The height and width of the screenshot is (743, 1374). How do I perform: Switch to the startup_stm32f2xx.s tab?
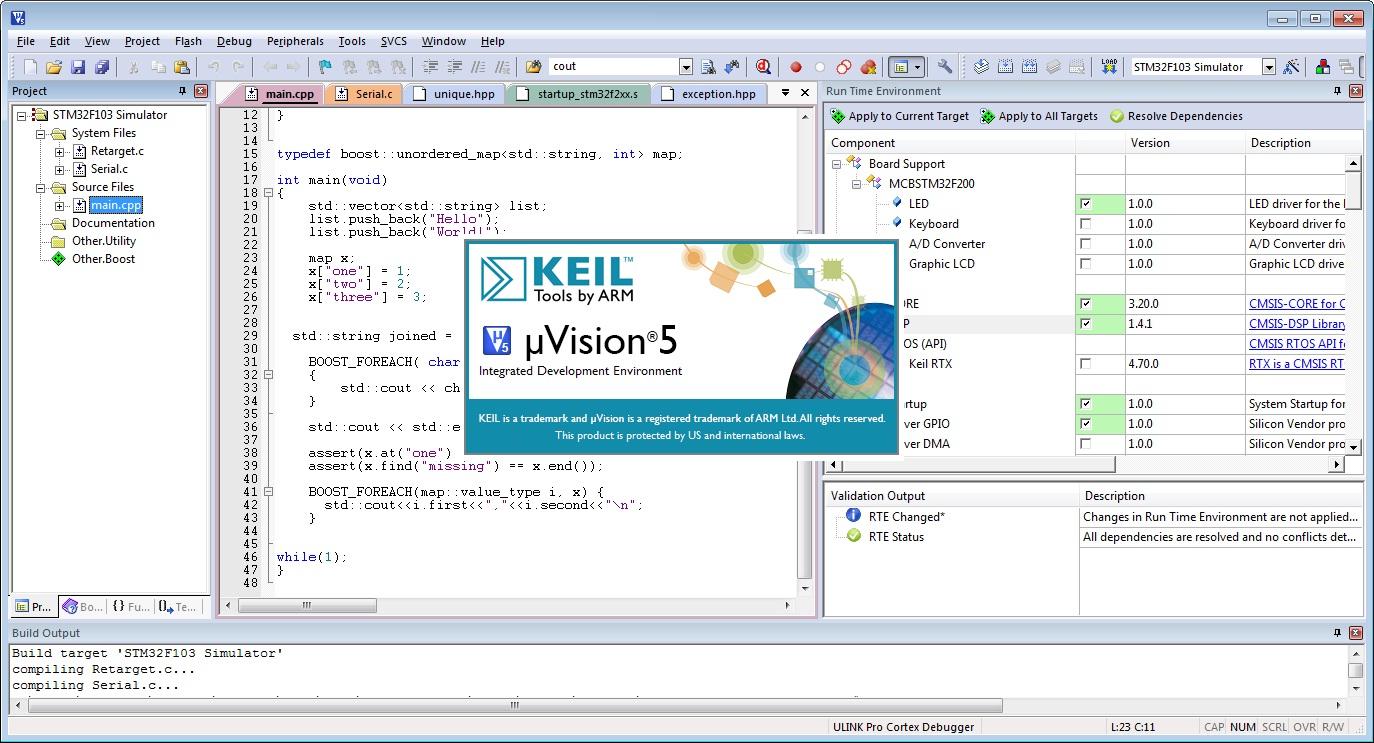point(580,94)
